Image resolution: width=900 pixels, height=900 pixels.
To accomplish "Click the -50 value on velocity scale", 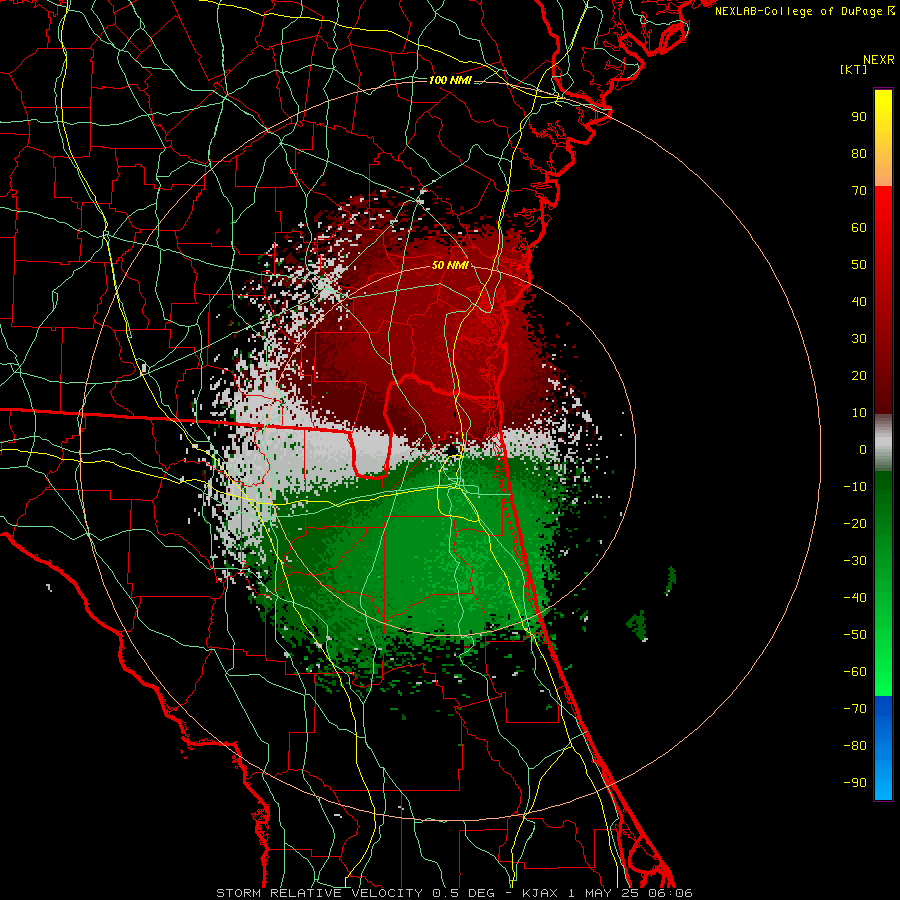I will tap(855, 635).
